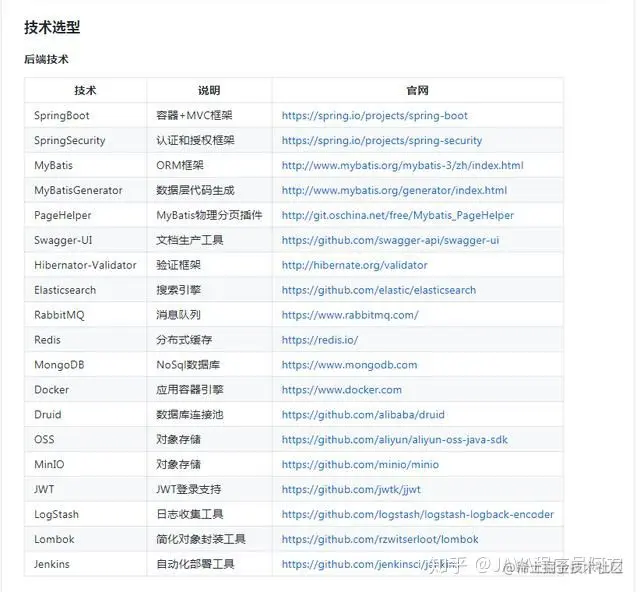Click the Druid technology cell
The image size is (640, 592).
[x=85, y=414]
